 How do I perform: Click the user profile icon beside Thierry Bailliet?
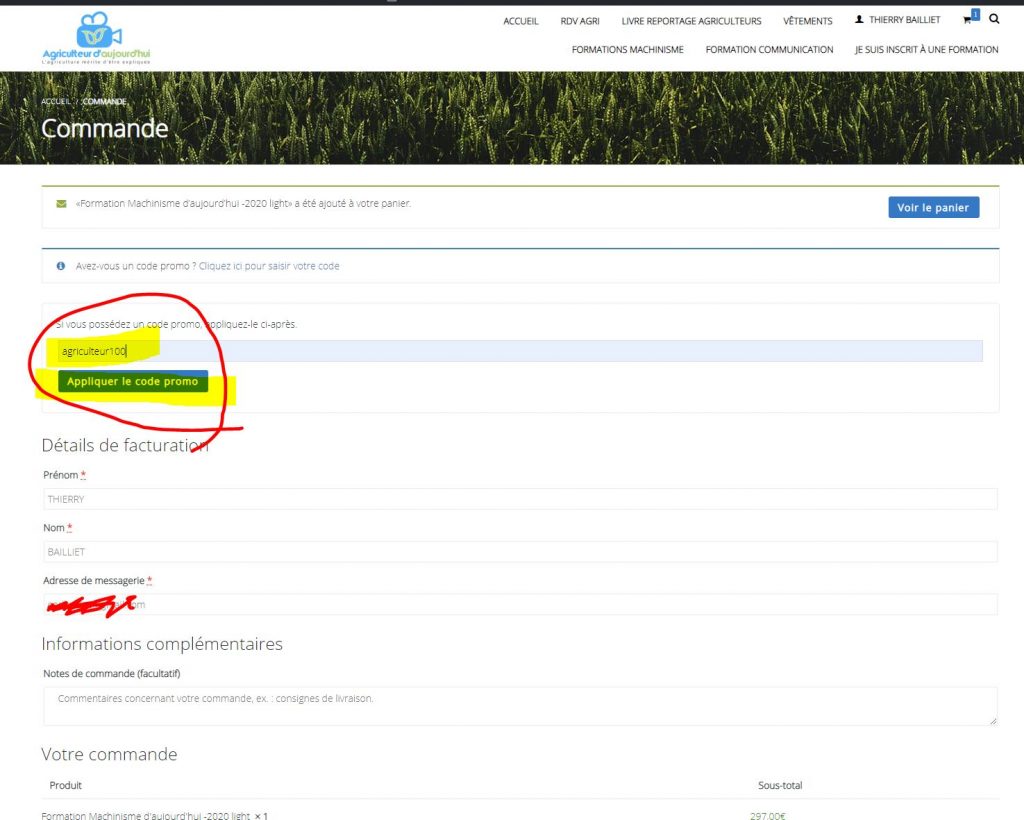859,20
